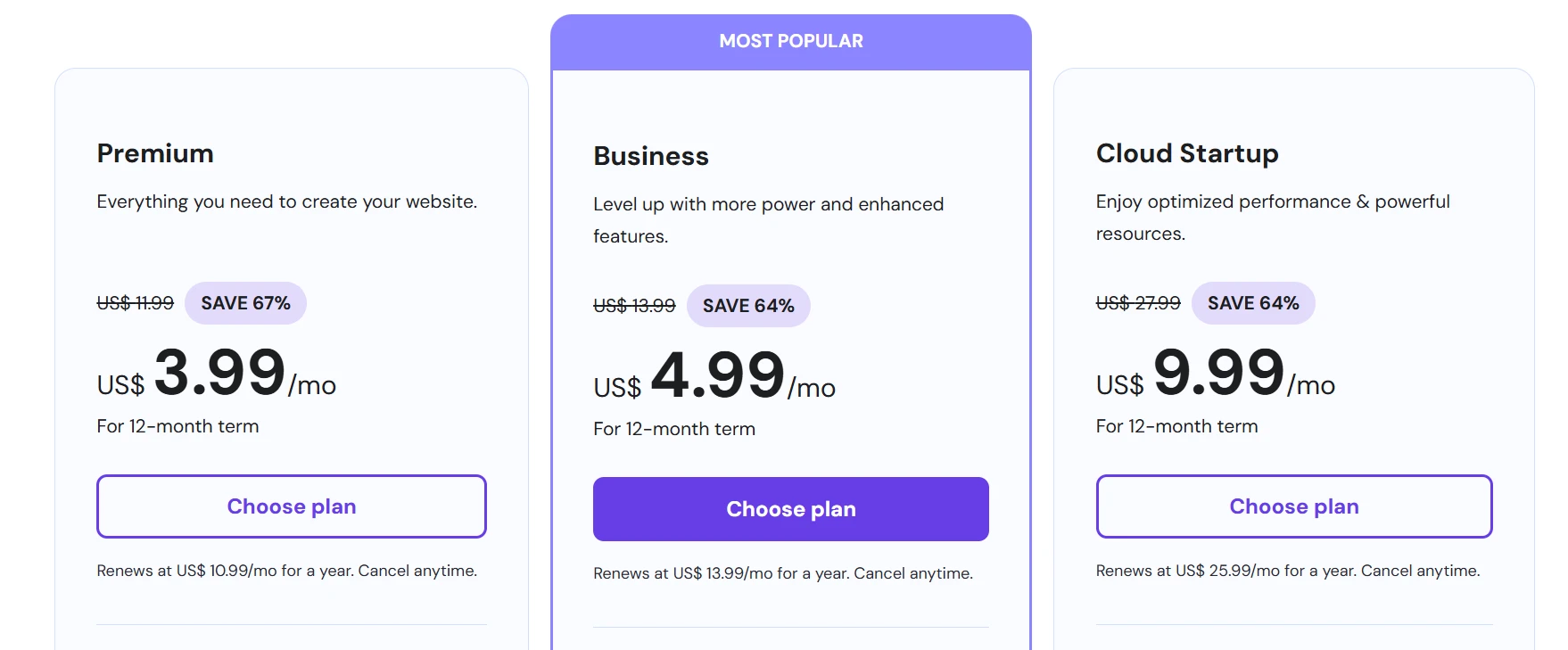Click Choose plan under Premium
This screenshot has height=650, width=1568.
tap(291, 506)
